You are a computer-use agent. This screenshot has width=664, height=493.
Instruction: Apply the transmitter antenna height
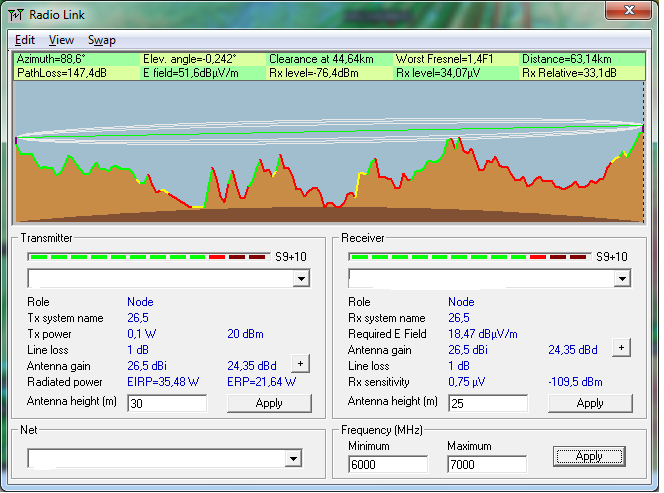click(x=269, y=403)
